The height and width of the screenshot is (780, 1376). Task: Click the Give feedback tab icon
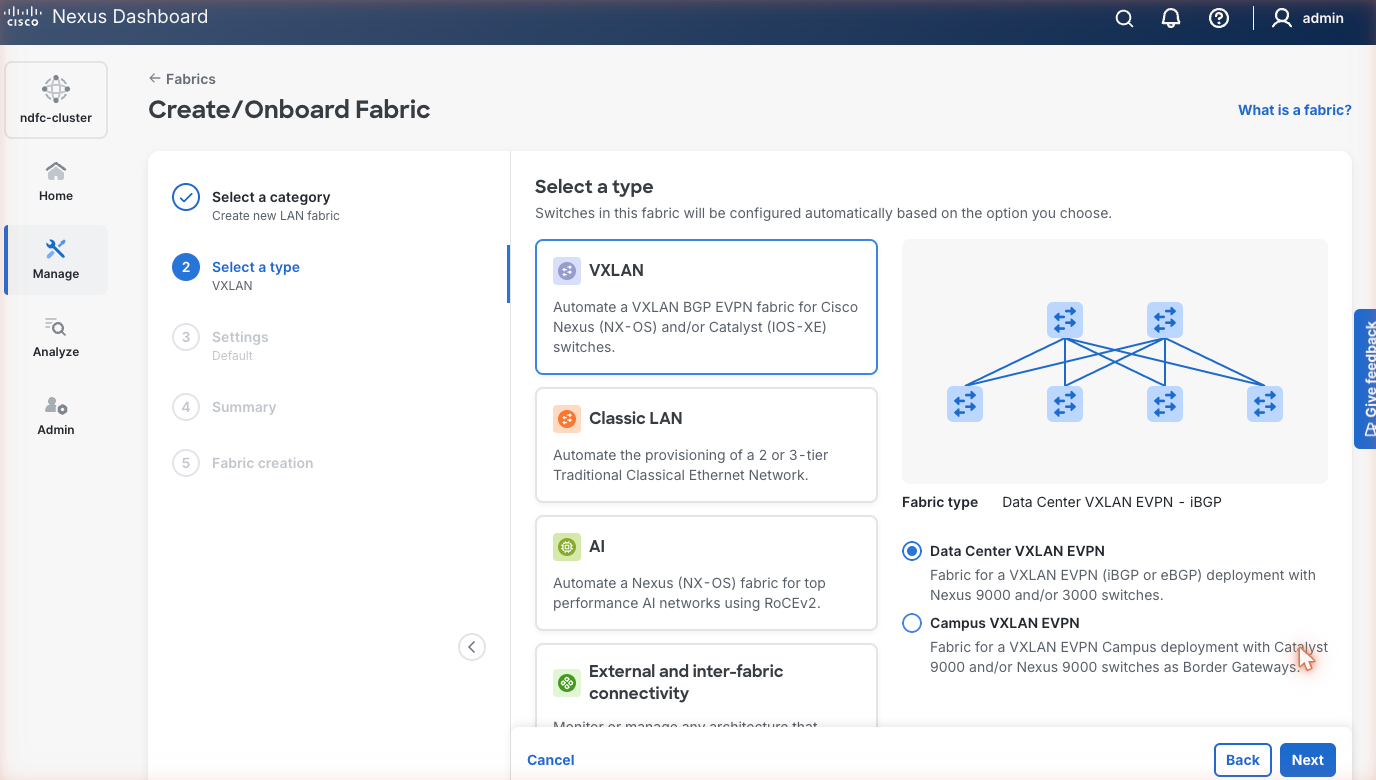point(1370,429)
